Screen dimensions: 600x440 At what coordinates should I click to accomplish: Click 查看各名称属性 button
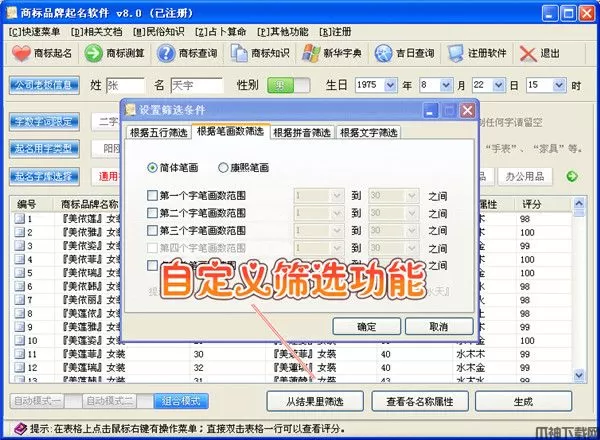click(420, 401)
